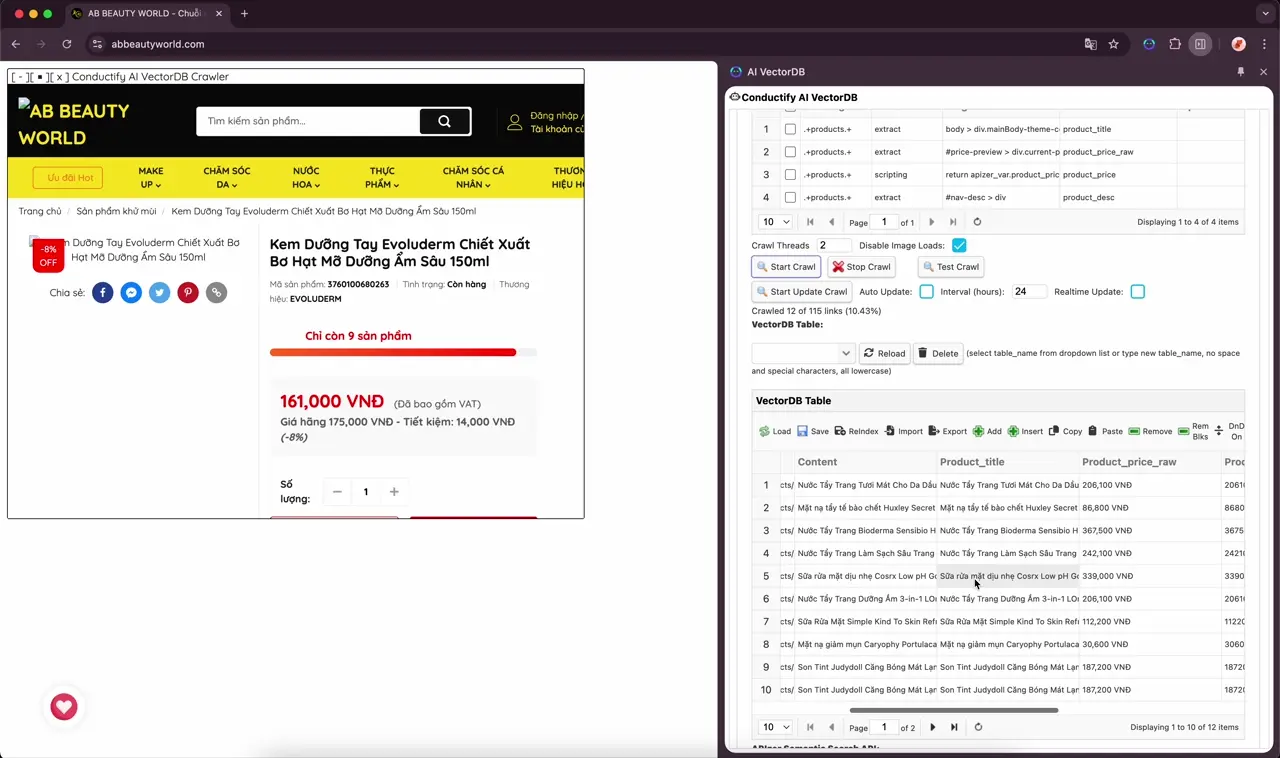Uncheck Disable Image Loads checkbox
Screen dimensions: 1280x758
tap(959, 245)
